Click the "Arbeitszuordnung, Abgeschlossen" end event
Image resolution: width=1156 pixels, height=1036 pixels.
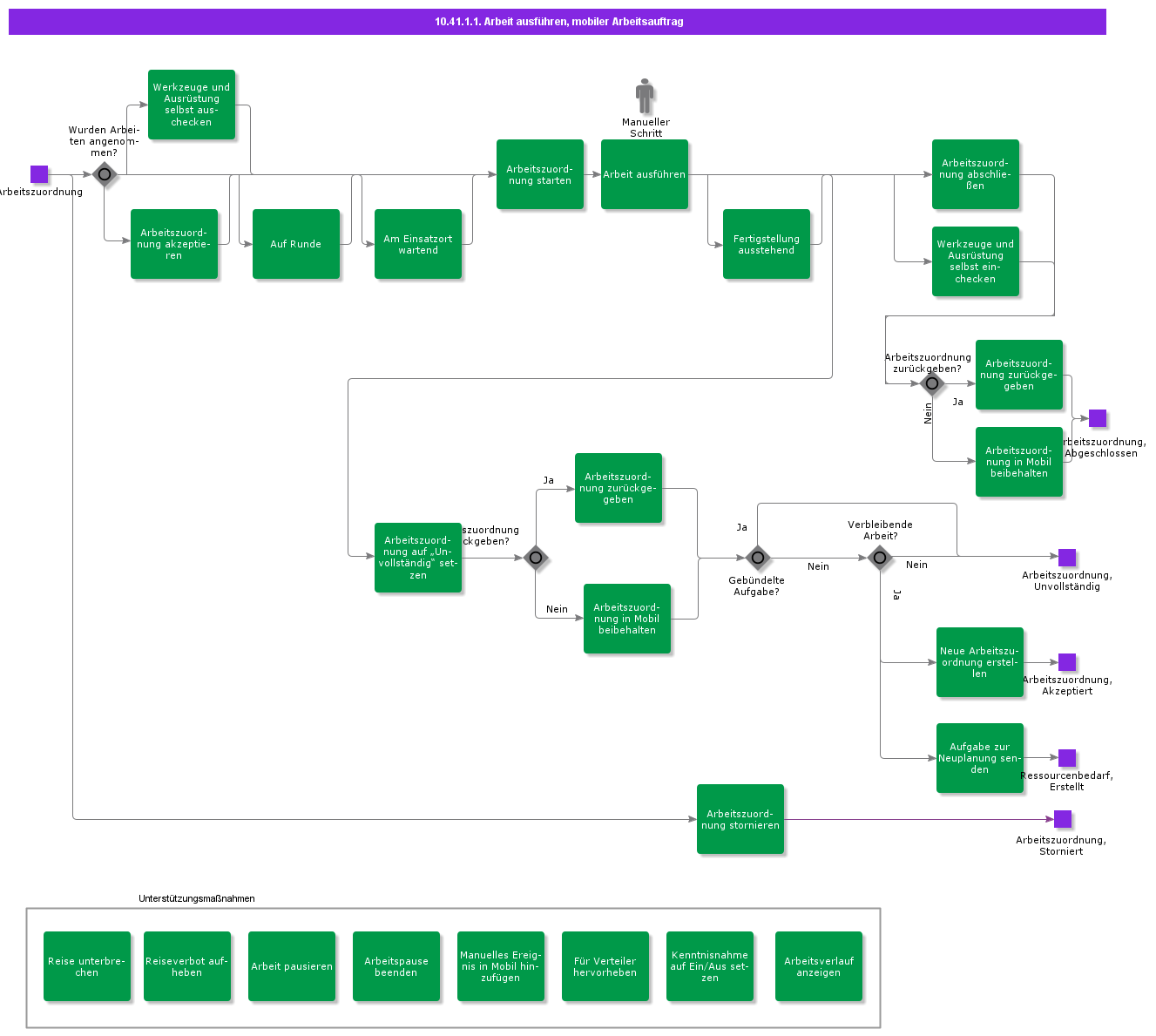1098,418
